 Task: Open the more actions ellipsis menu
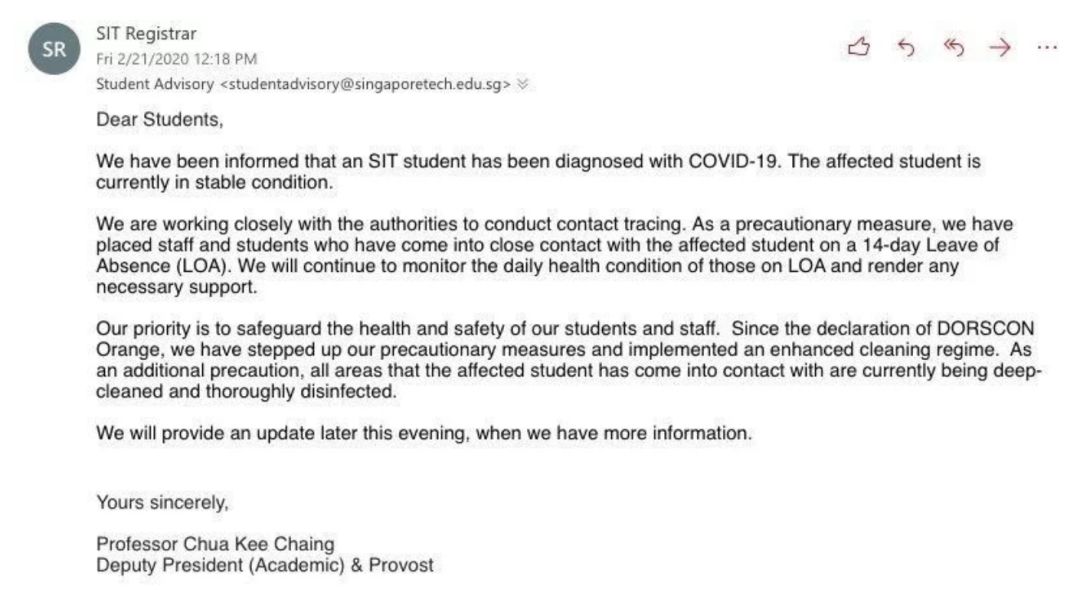click(1046, 48)
